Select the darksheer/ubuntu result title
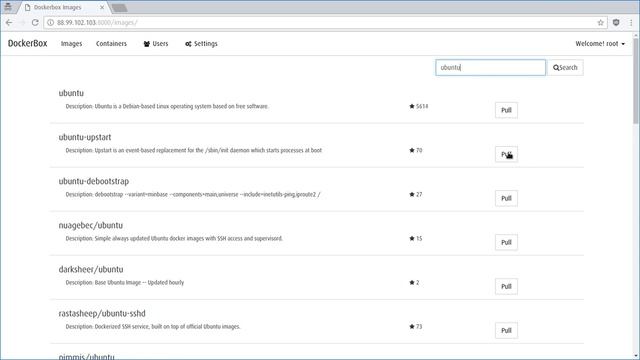The image size is (640, 360). (x=91, y=269)
